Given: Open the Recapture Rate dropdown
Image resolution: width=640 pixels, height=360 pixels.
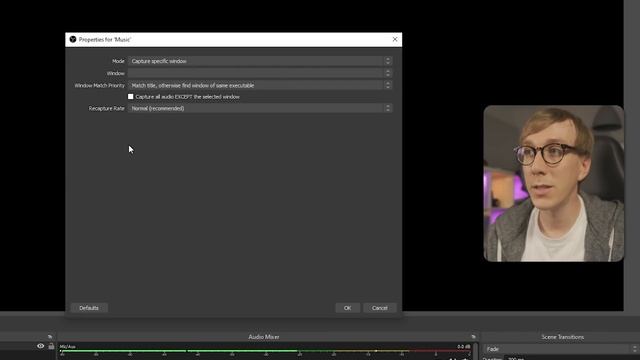Looking at the screenshot, I should pos(260,108).
